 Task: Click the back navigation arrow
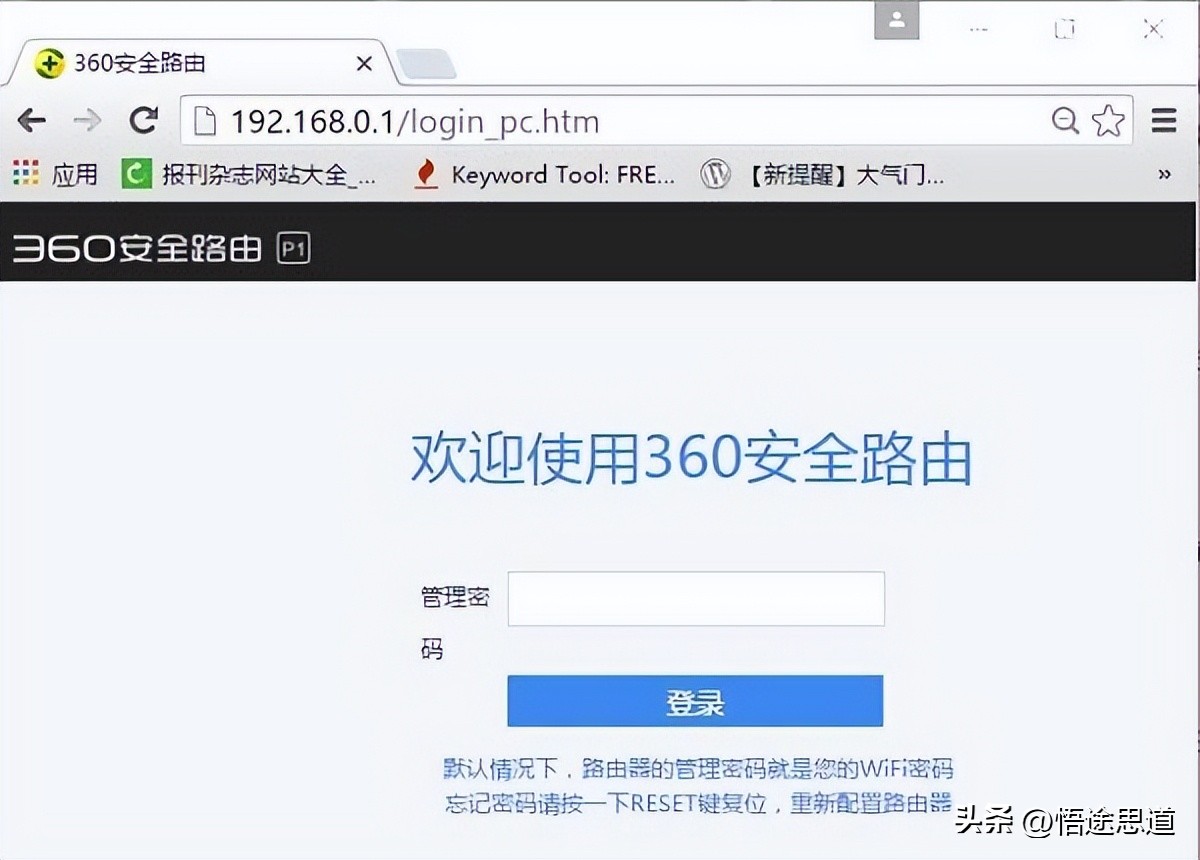tap(31, 120)
